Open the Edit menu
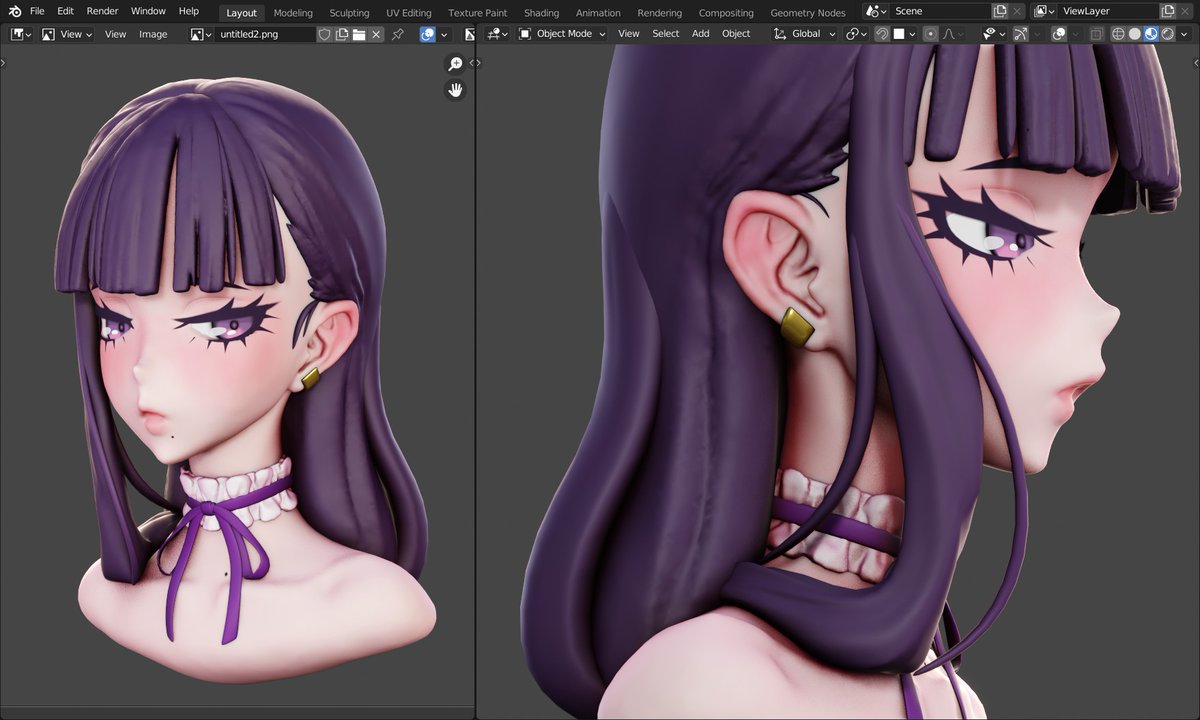Viewport: 1200px width, 720px height. (65, 11)
